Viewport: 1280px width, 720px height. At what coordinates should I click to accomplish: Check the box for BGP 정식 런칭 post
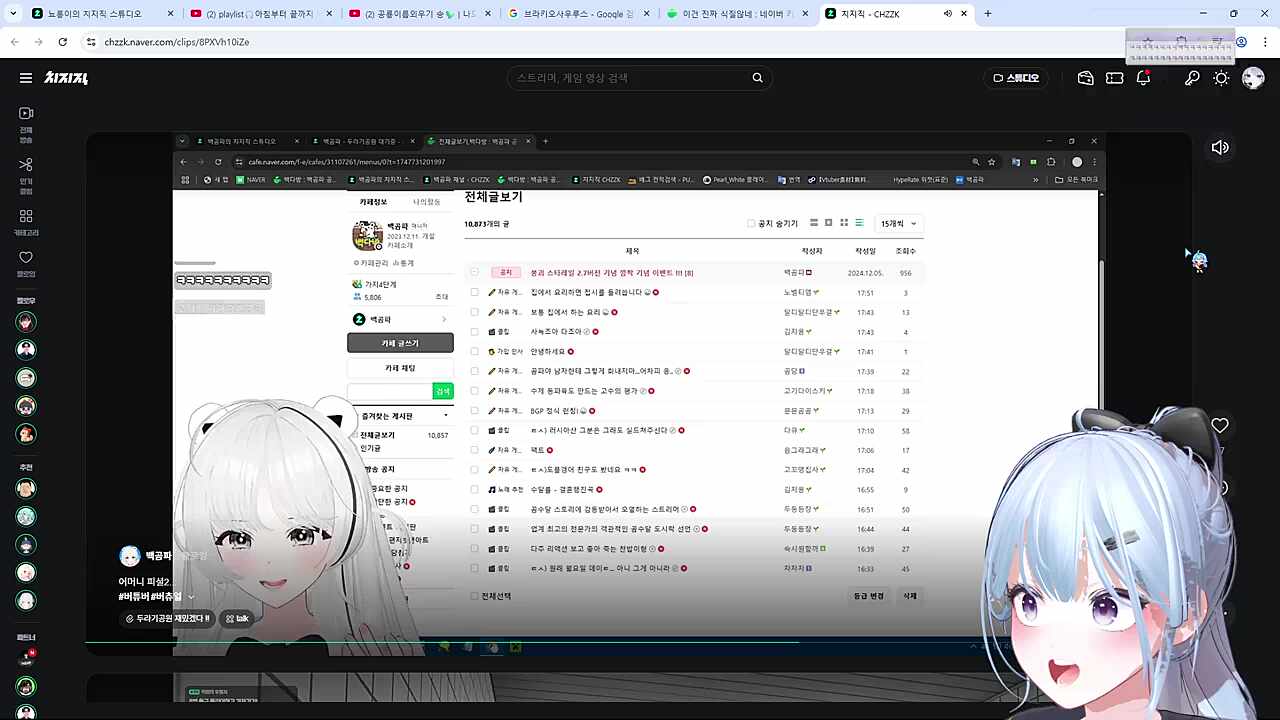point(474,411)
